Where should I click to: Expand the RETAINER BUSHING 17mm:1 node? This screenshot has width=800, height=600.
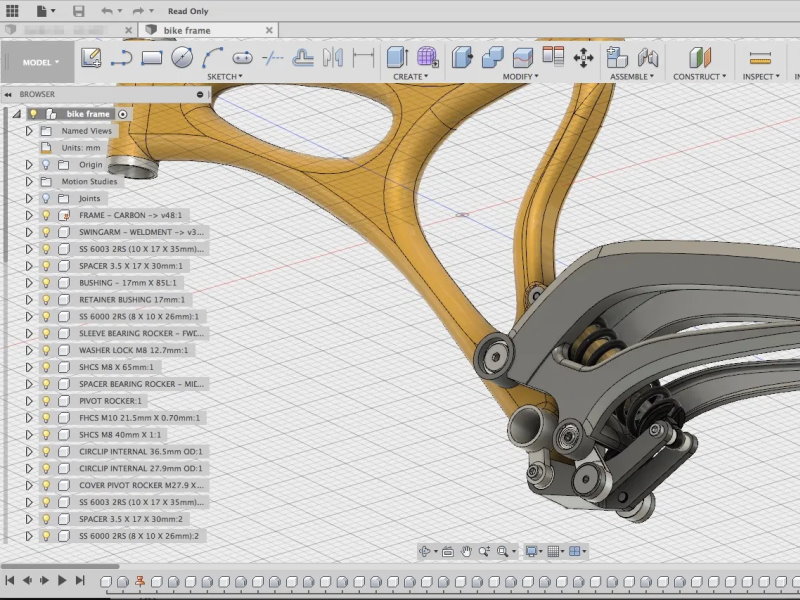pyautogui.click(x=29, y=299)
